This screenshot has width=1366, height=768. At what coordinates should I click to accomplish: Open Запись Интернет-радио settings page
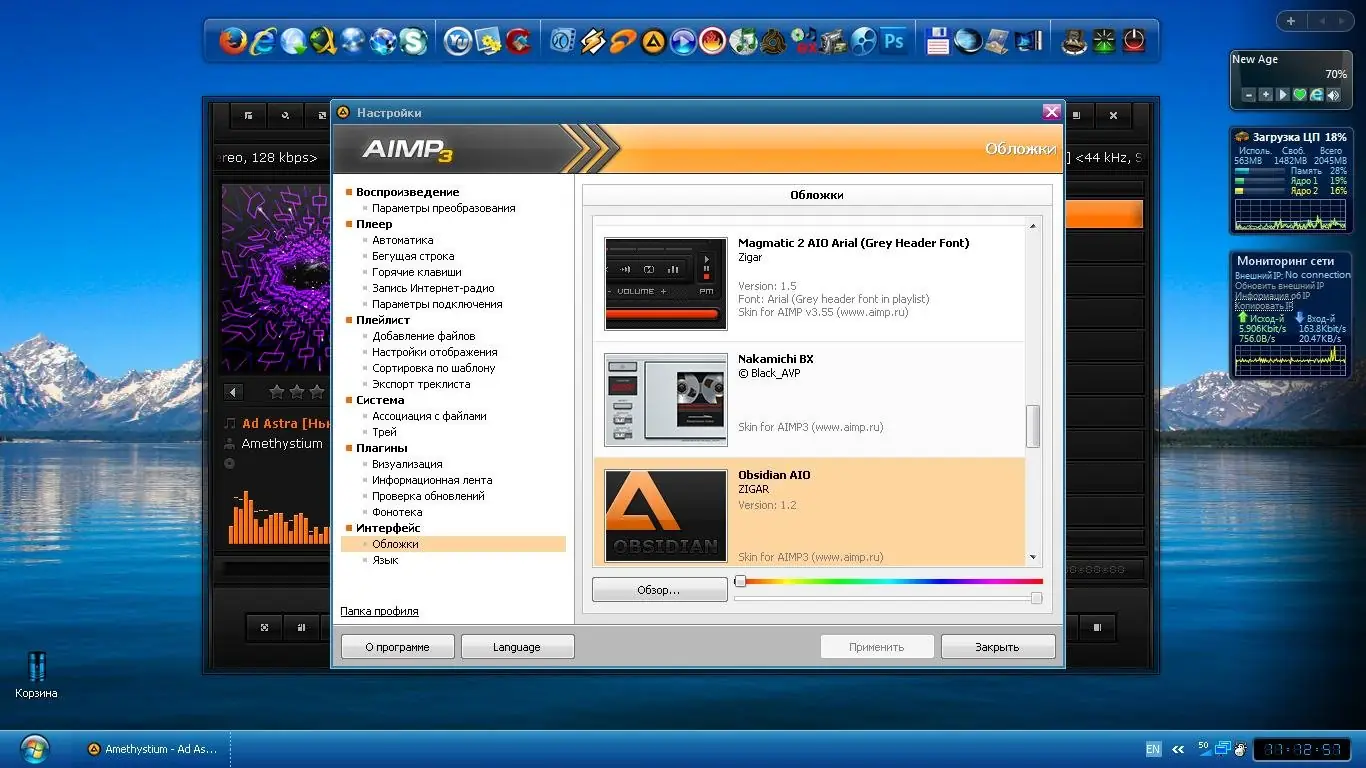pos(433,288)
